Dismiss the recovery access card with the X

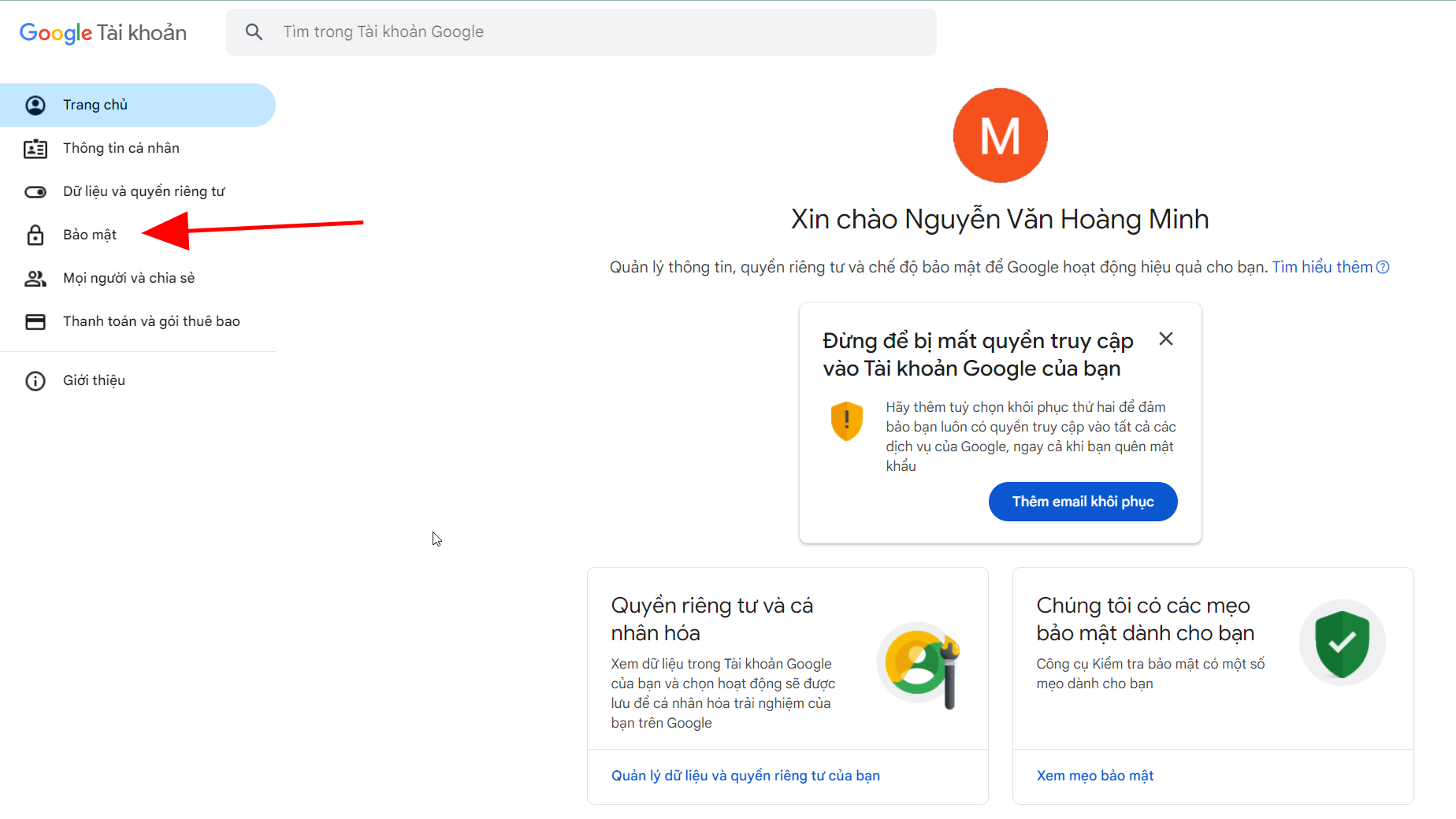click(1166, 339)
